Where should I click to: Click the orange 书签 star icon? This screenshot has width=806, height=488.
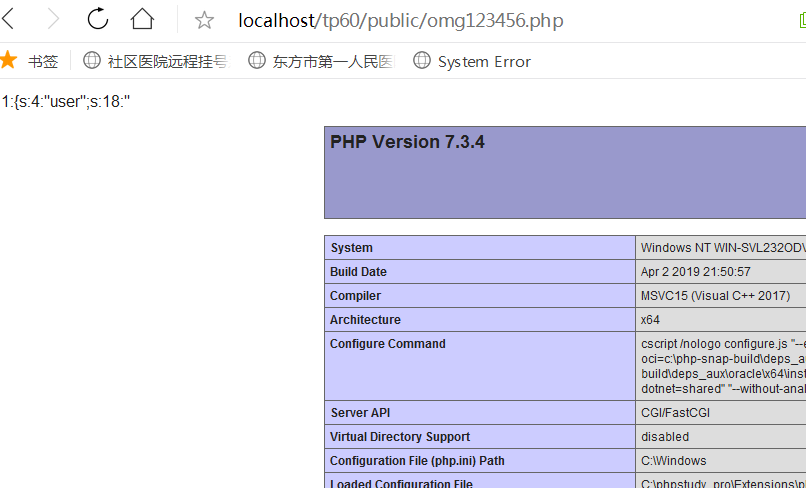(9, 61)
